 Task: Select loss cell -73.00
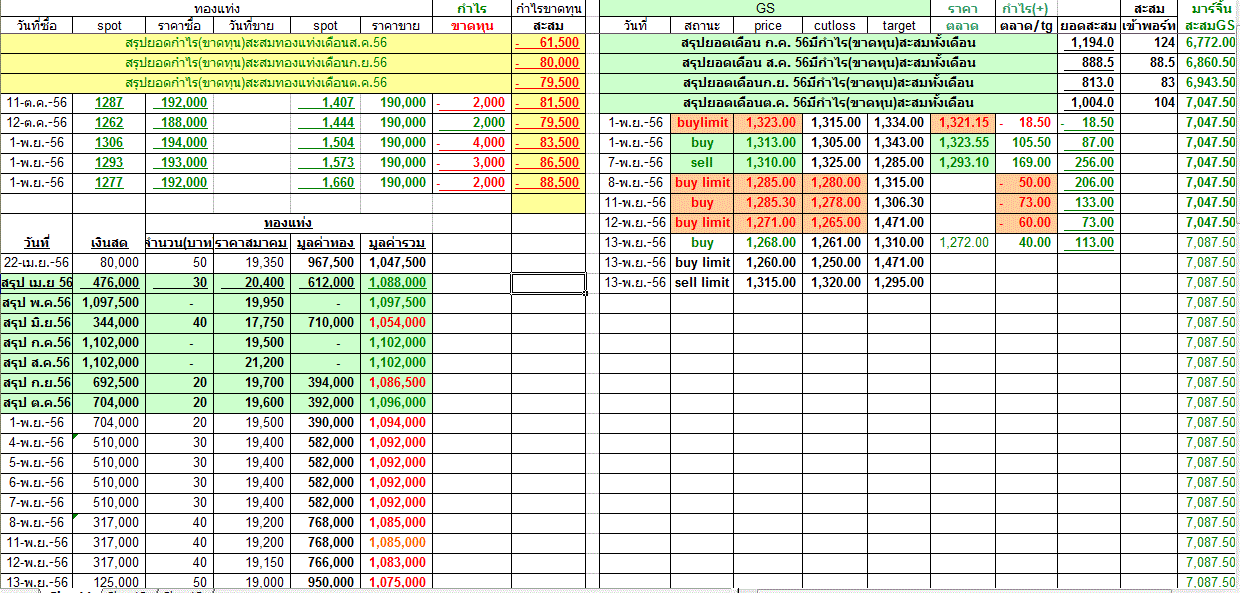[1025, 202]
